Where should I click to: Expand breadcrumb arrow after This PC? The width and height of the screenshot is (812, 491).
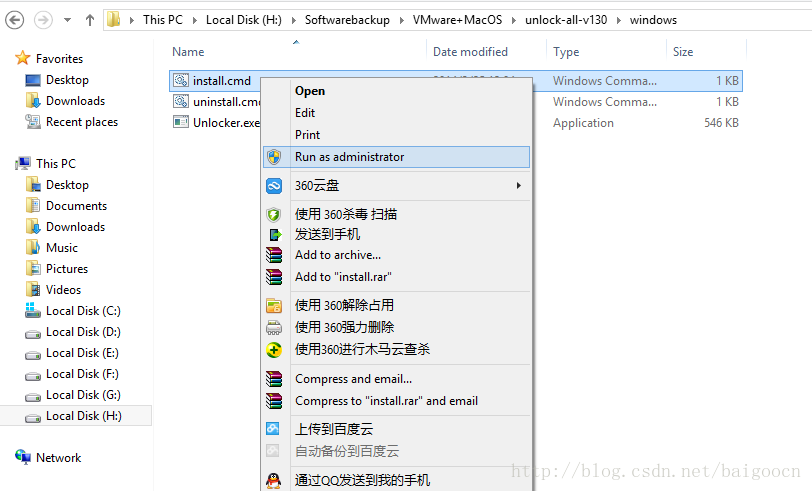pos(195,20)
